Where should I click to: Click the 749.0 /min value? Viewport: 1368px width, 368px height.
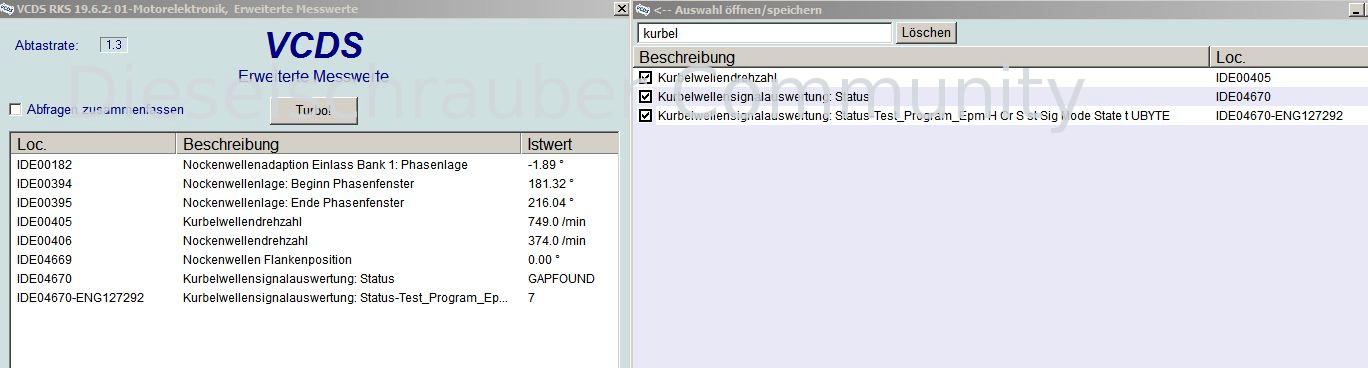click(557, 222)
